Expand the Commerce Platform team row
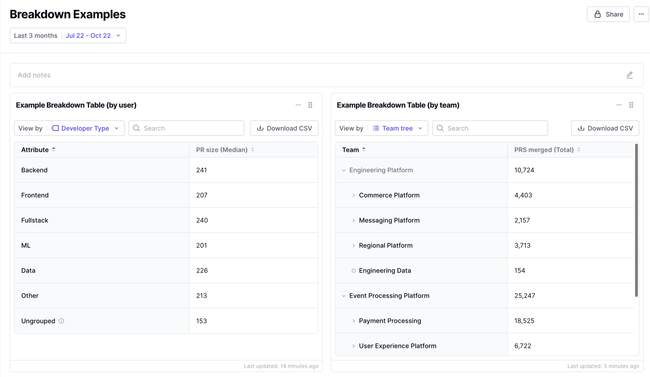Viewport: 650px width, 377px height. [x=353, y=195]
